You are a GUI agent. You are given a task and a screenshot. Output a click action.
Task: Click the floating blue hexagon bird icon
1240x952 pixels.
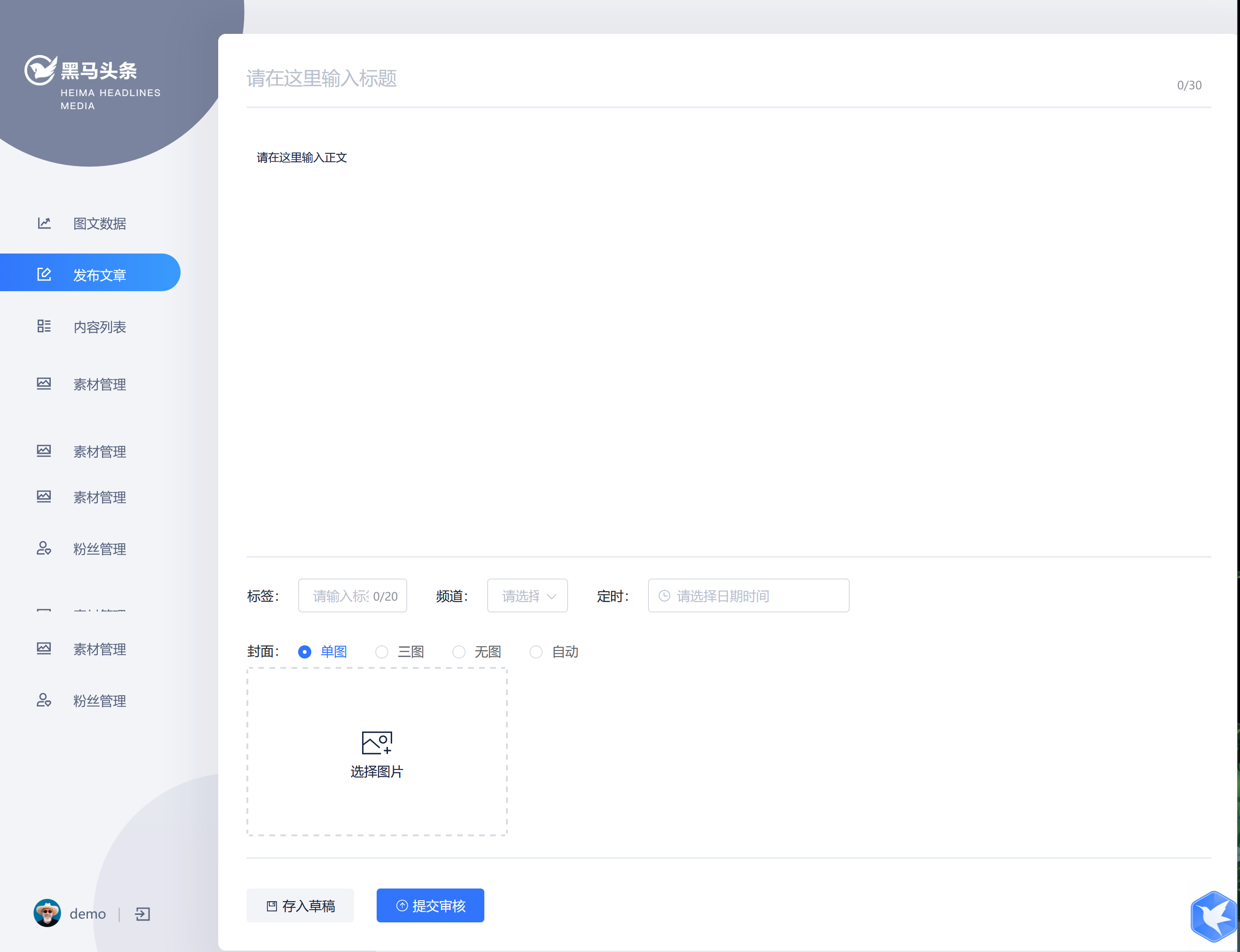click(1214, 916)
